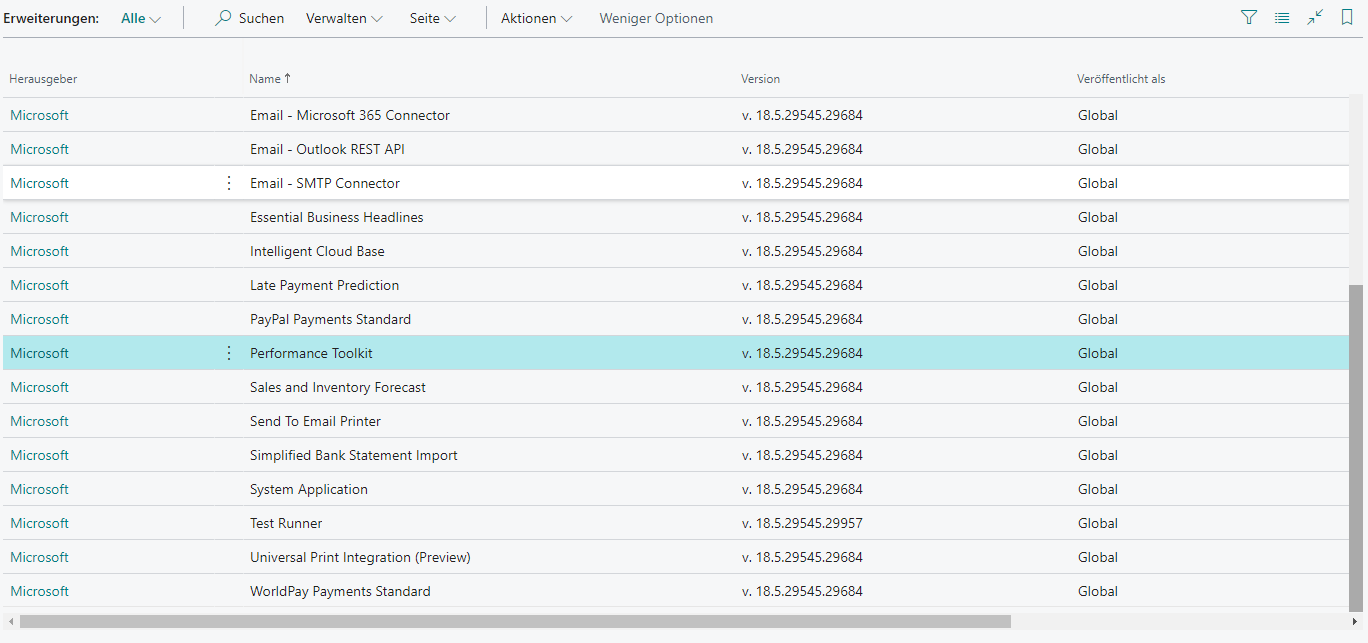The height and width of the screenshot is (643, 1368).
Task: Select the System Application name
Action: coord(309,489)
